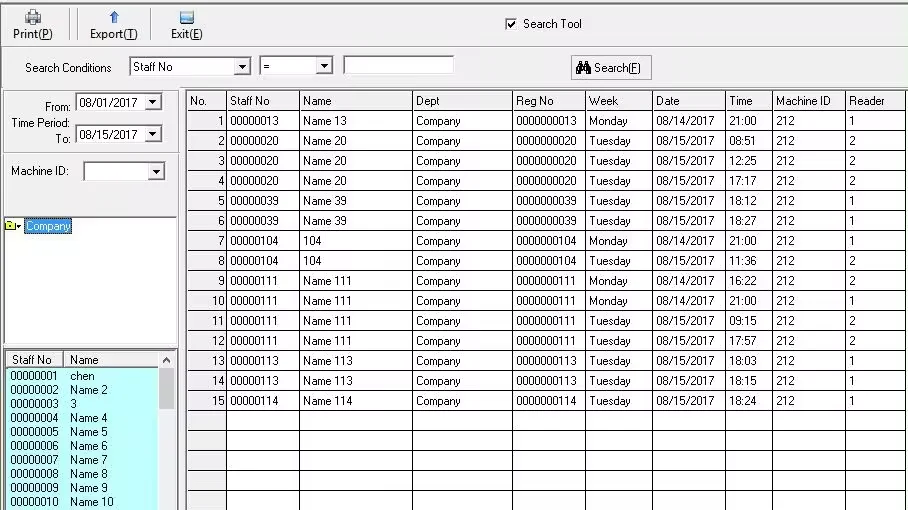This screenshot has height=510, width=908.
Task: Click the 17:57 time cell
Action: point(749,340)
